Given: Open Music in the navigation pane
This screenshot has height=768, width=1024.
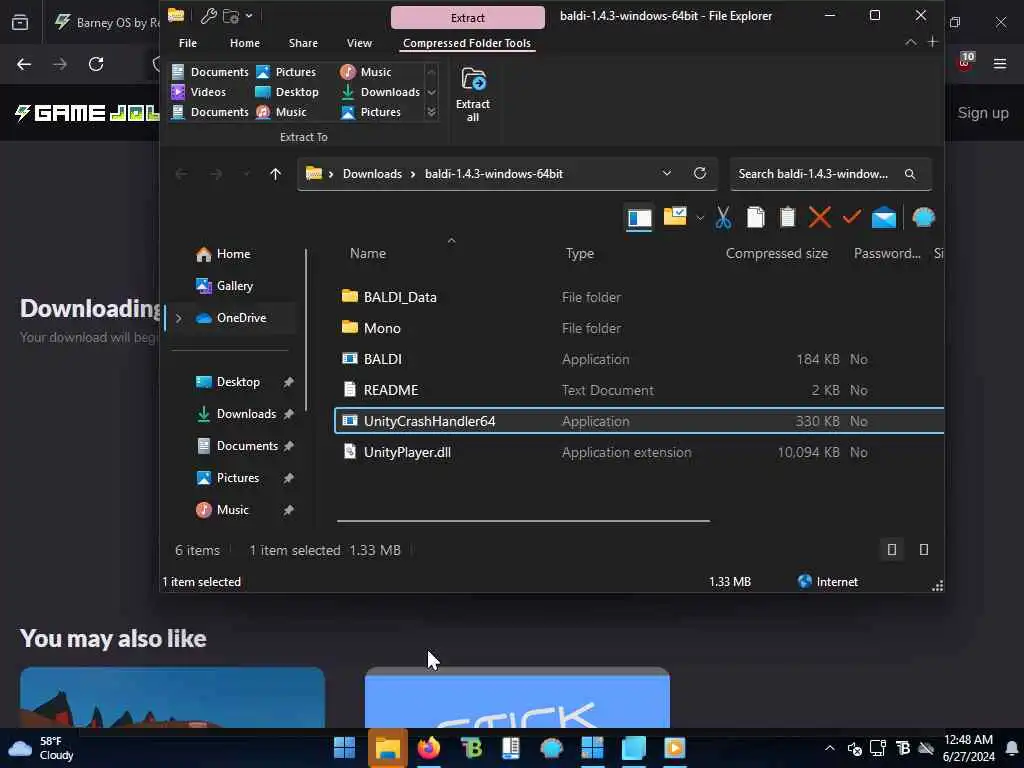Looking at the screenshot, I should click(222, 510).
